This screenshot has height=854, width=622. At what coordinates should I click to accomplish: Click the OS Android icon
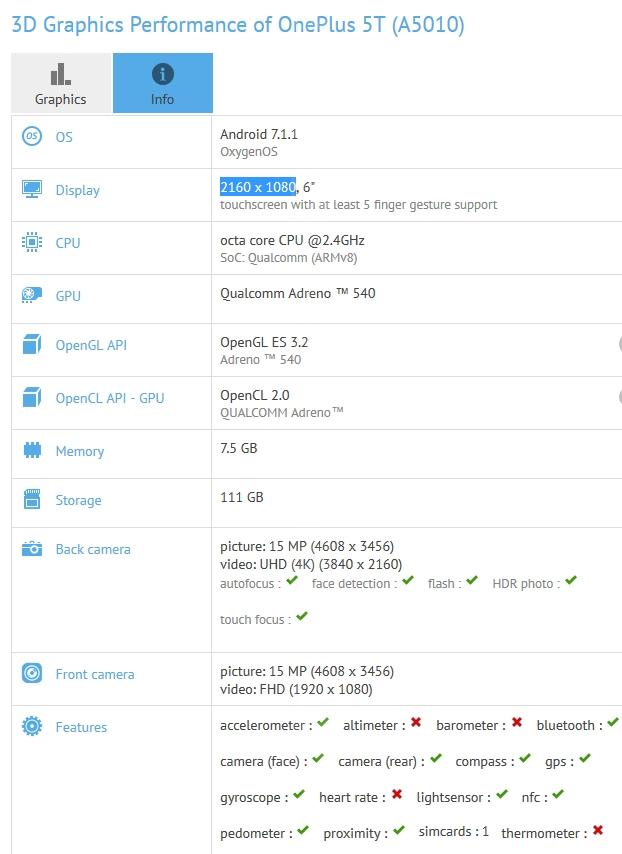tap(32, 137)
